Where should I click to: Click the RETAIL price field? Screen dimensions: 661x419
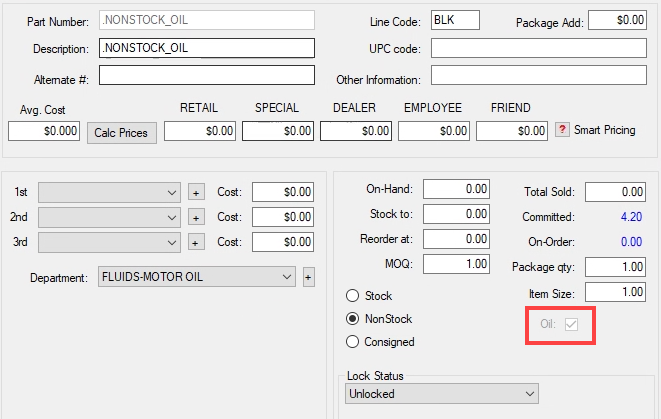[x=200, y=131]
